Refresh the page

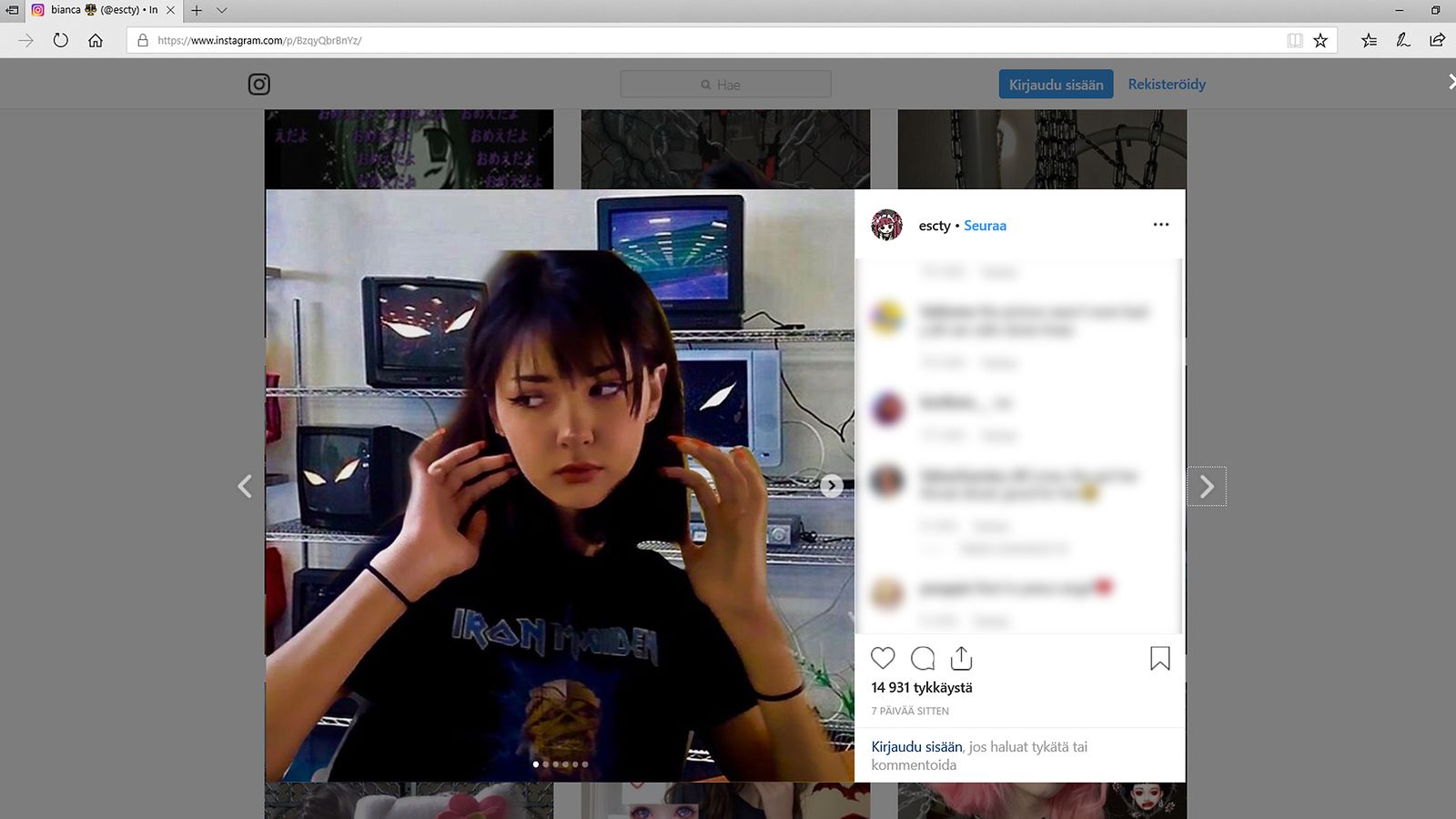[60, 40]
